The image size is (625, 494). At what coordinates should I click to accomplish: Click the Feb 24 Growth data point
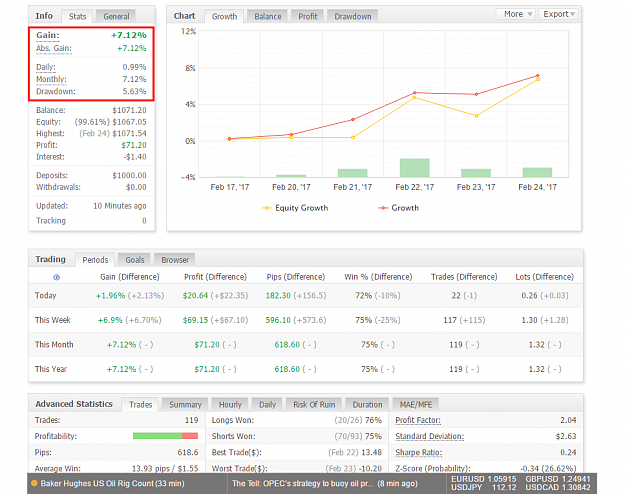click(538, 75)
